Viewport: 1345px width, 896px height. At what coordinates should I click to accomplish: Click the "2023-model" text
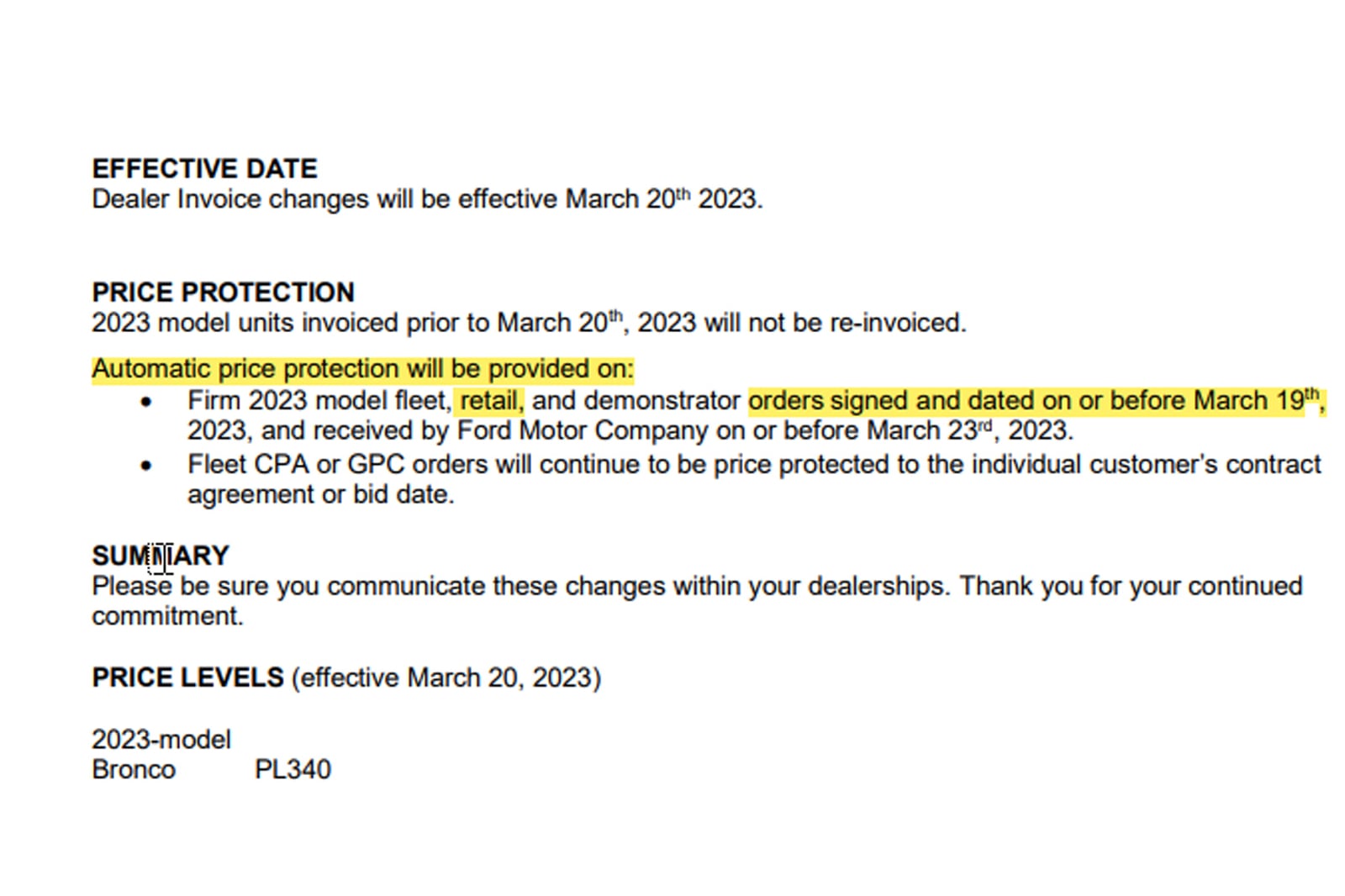pos(161,740)
